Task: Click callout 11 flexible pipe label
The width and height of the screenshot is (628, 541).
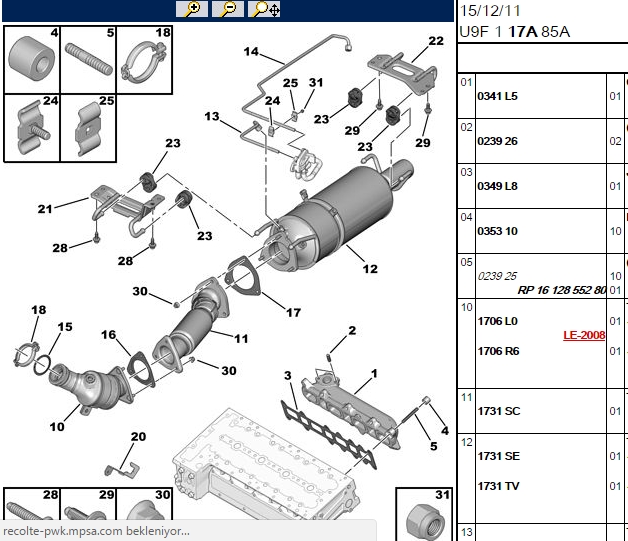Action: coord(241,339)
